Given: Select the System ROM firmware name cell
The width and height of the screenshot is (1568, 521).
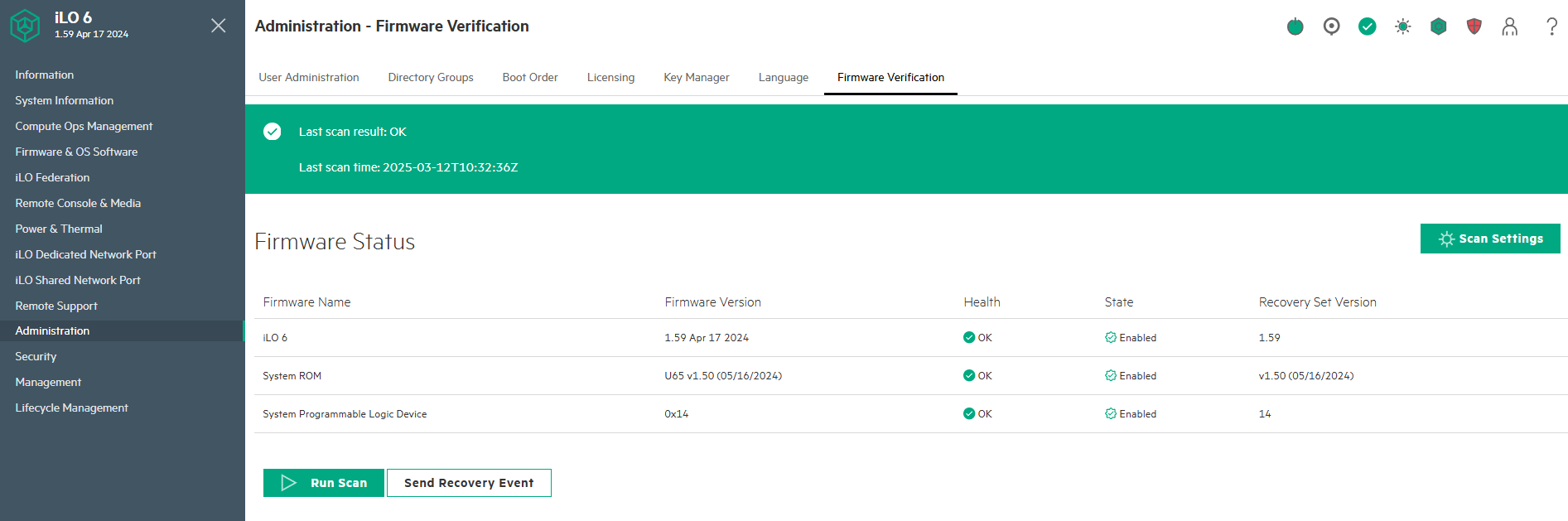Looking at the screenshot, I should [292, 375].
